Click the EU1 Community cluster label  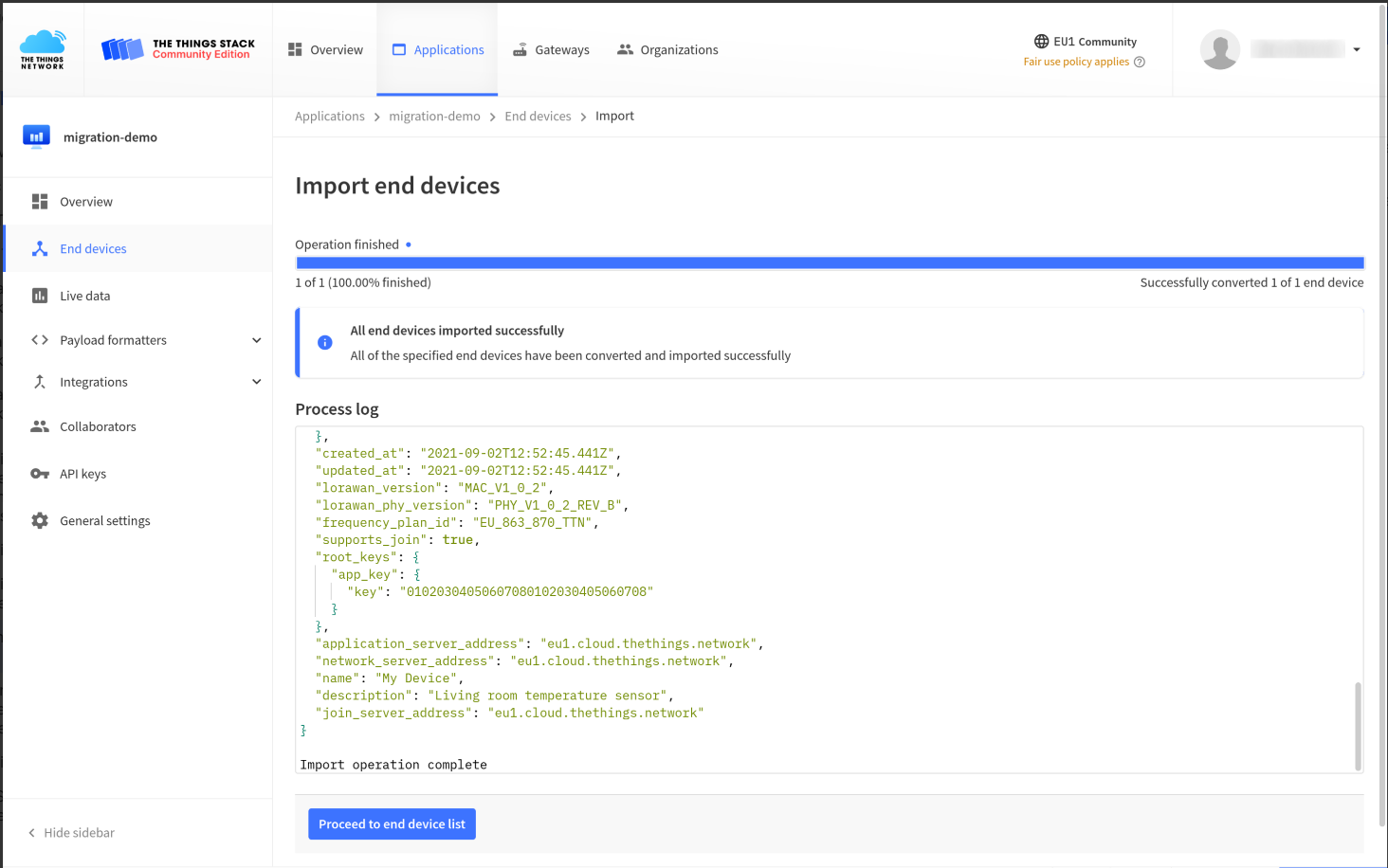pyautogui.click(x=1095, y=42)
